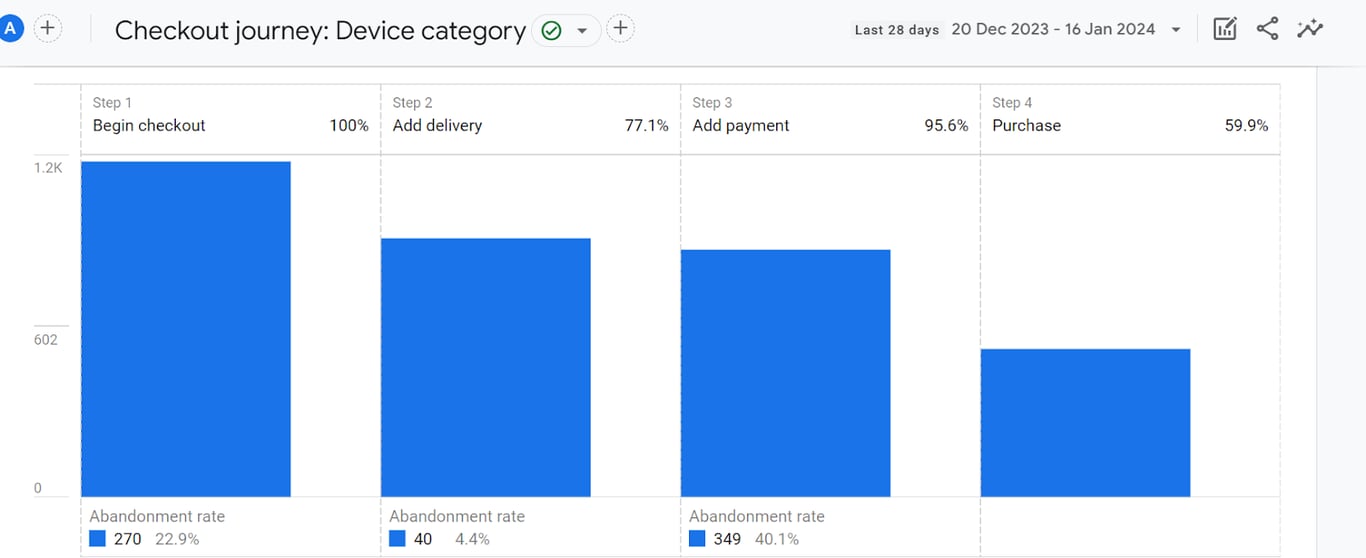Viewport: 1366px width, 558px height.
Task: Open the date range dropdown arrow
Action: pyautogui.click(x=1176, y=30)
